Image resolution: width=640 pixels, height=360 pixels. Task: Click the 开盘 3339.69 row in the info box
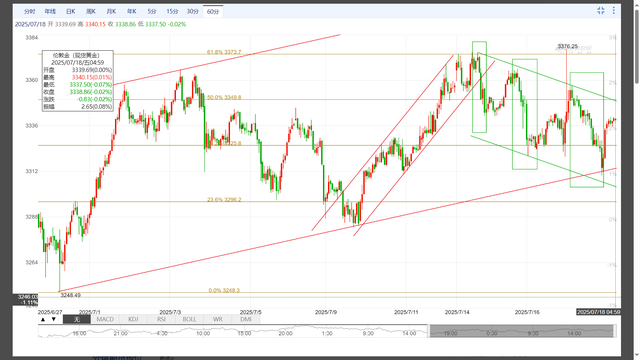point(78,70)
